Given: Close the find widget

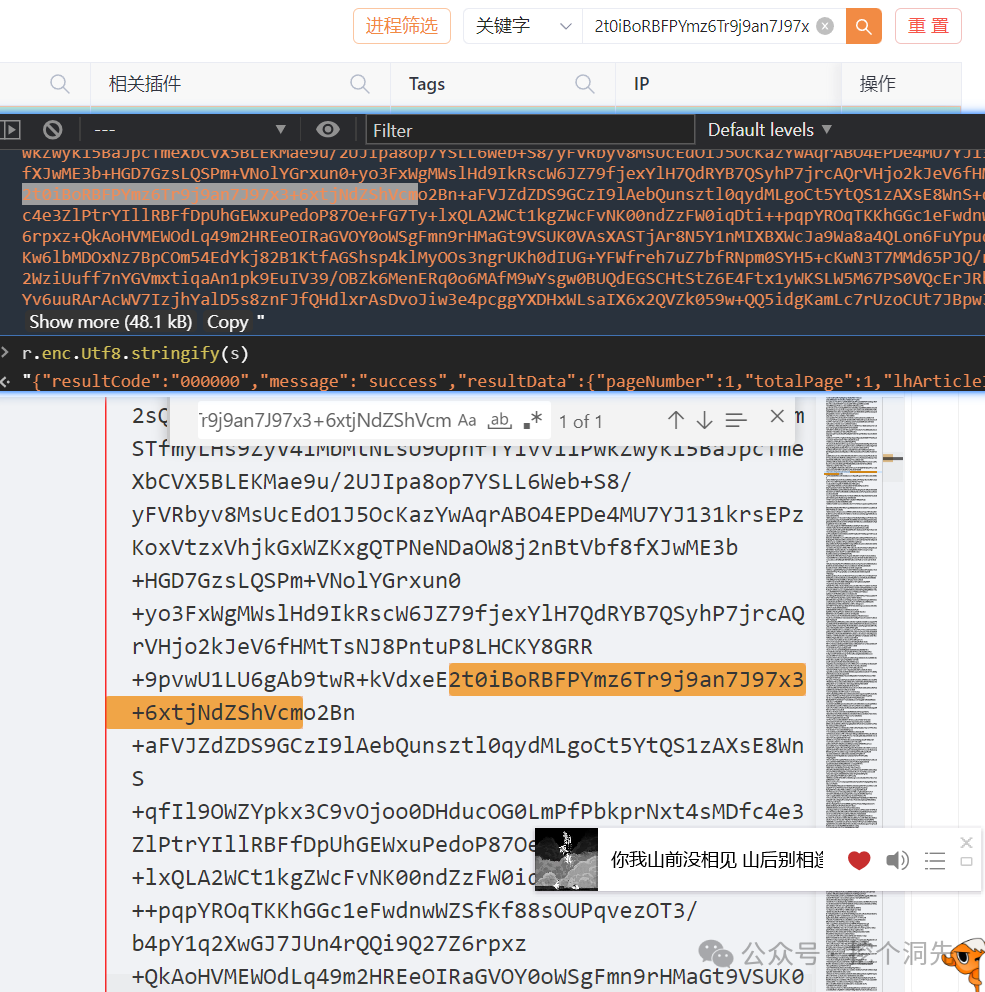Looking at the screenshot, I should point(777,416).
